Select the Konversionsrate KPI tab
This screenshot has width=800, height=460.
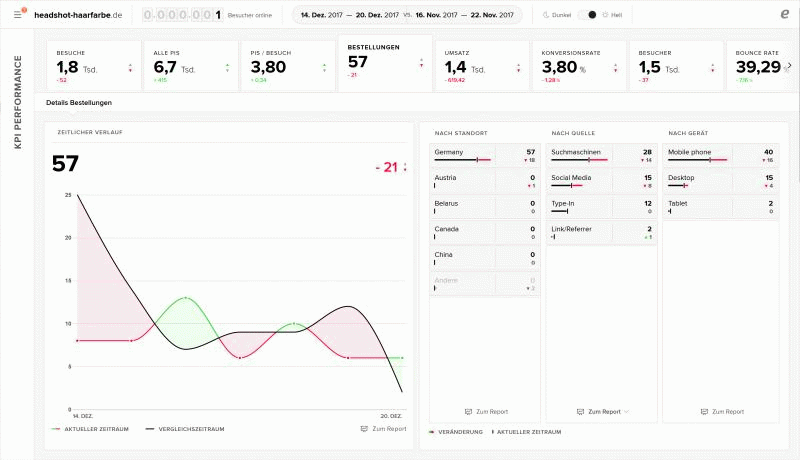tap(578, 65)
